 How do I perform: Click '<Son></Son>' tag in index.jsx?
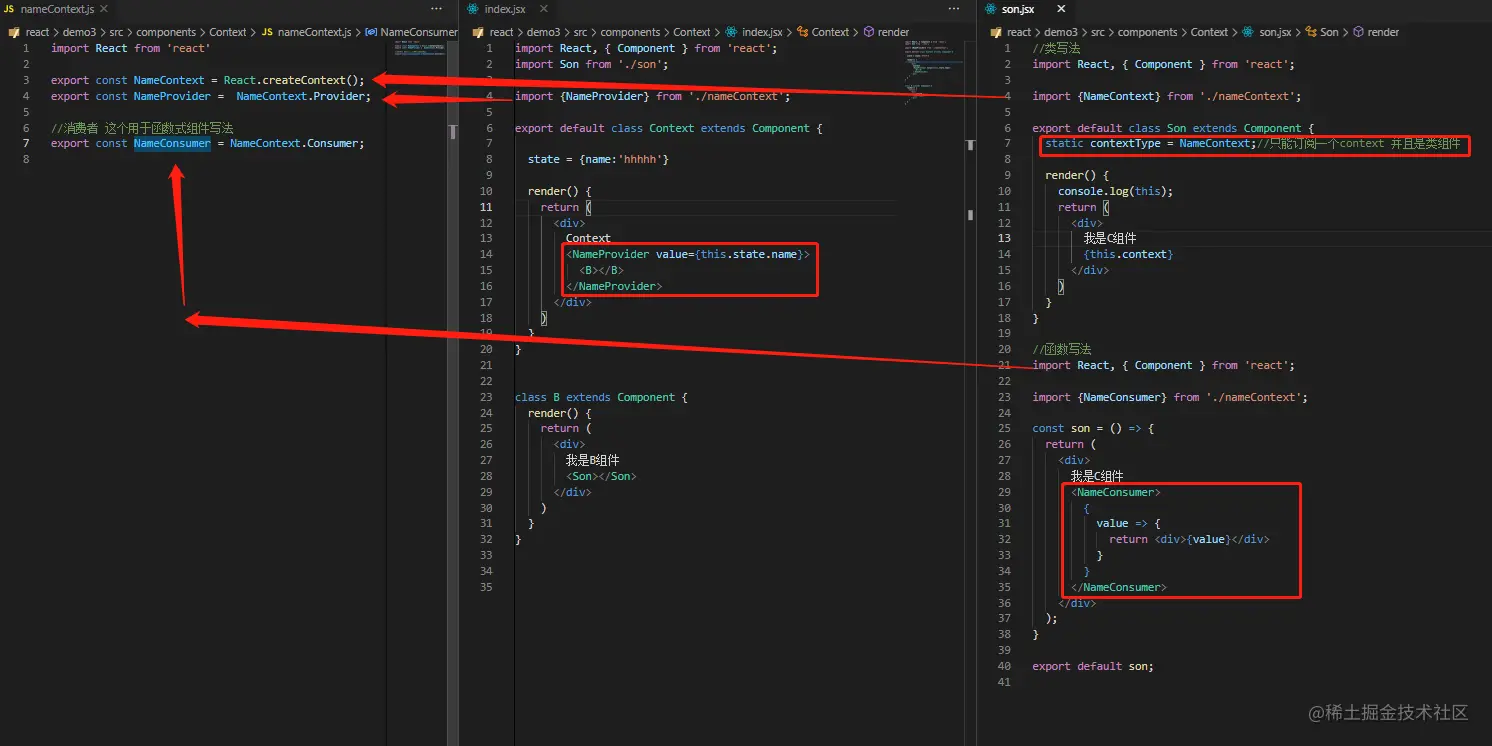(x=601, y=476)
